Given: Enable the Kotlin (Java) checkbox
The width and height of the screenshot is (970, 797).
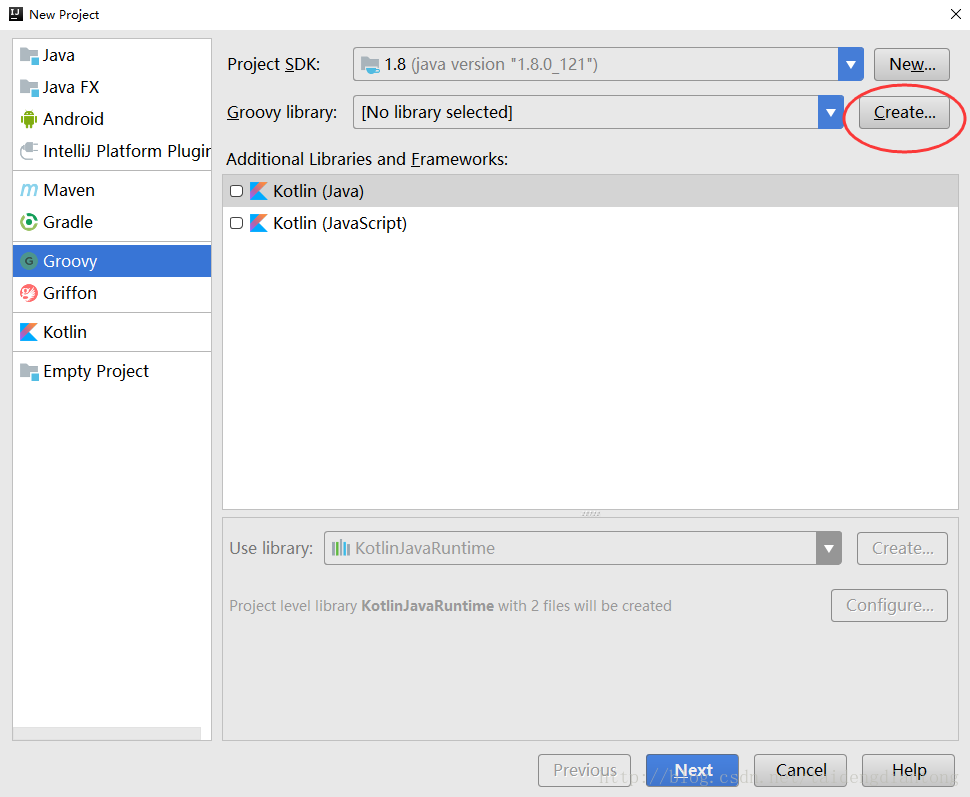Looking at the screenshot, I should pyautogui.click(x=236, y=191).
